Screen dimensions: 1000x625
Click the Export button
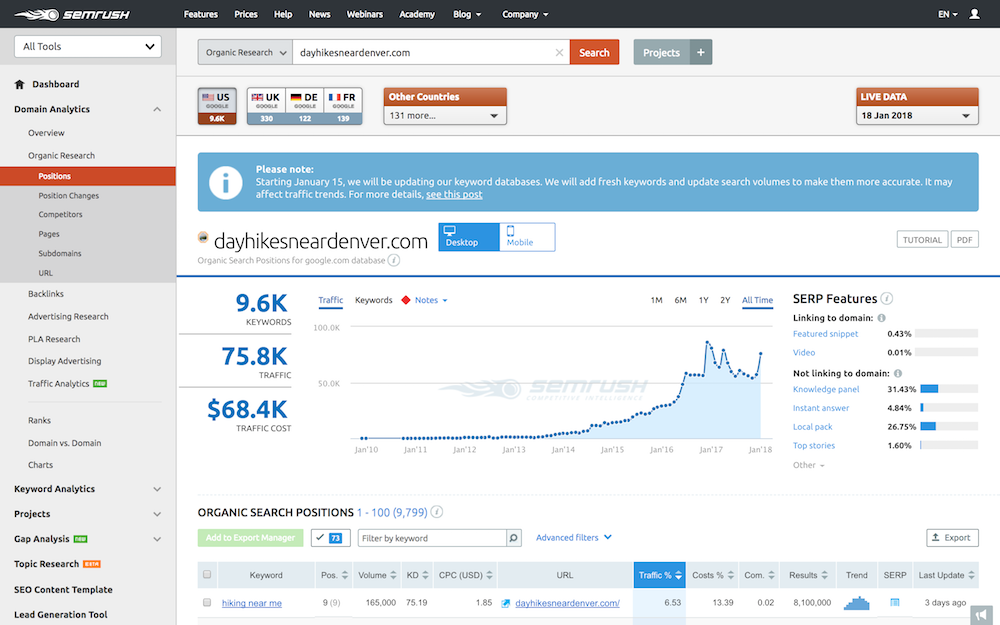pos(952,538)
